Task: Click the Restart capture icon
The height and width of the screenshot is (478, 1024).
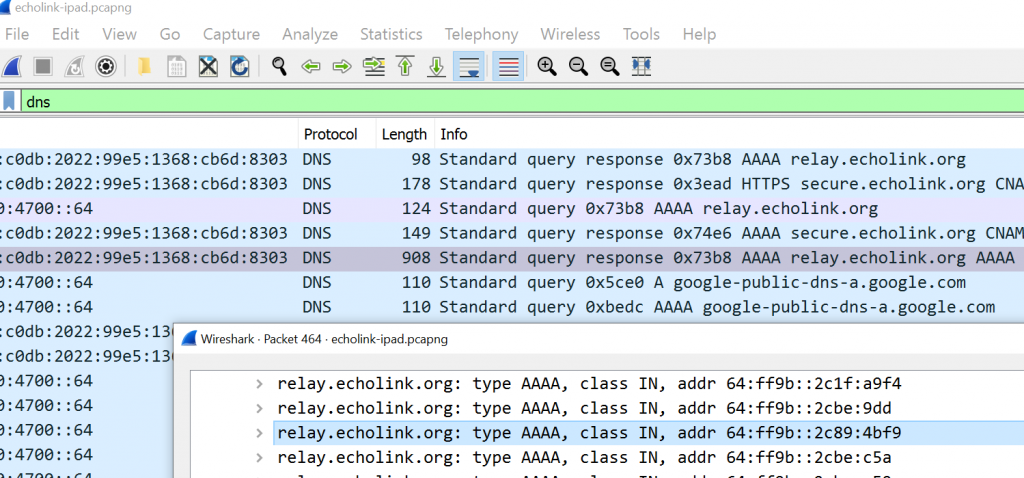Action: tap(74, 67)
